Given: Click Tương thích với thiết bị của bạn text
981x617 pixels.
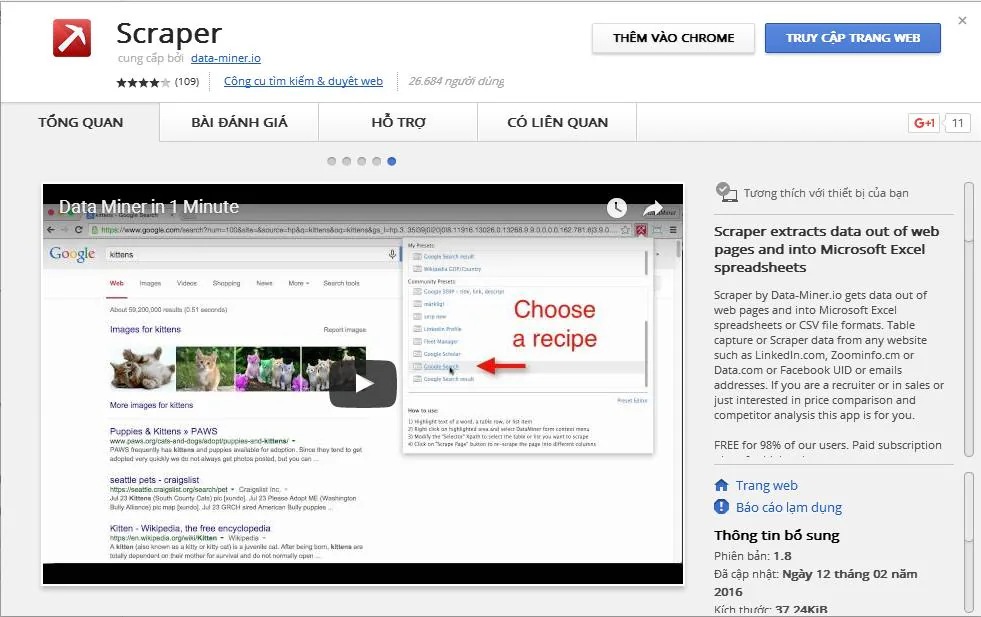Looking at the screenshot, I should (x=826, y=193).
